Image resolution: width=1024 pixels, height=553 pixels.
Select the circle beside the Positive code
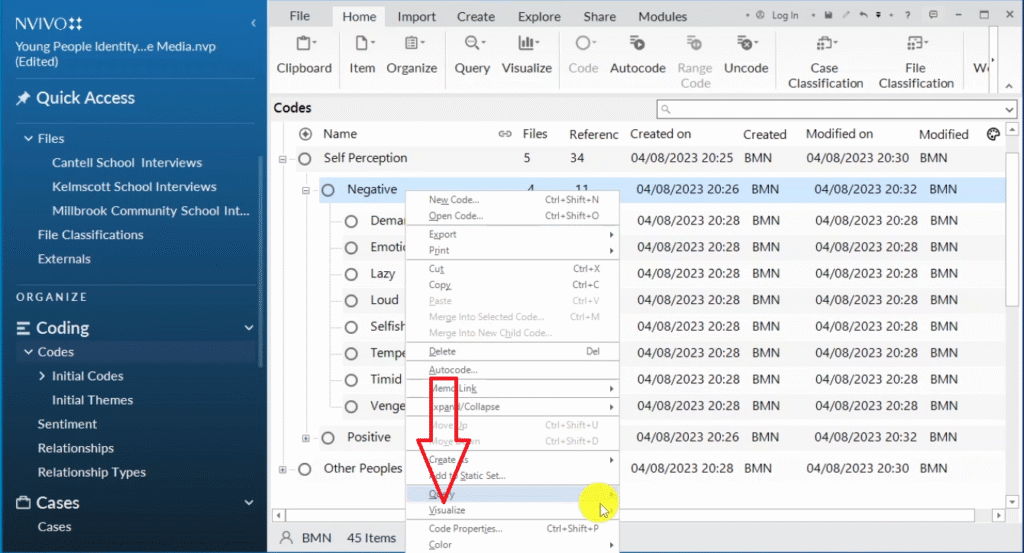click(328, 438)
